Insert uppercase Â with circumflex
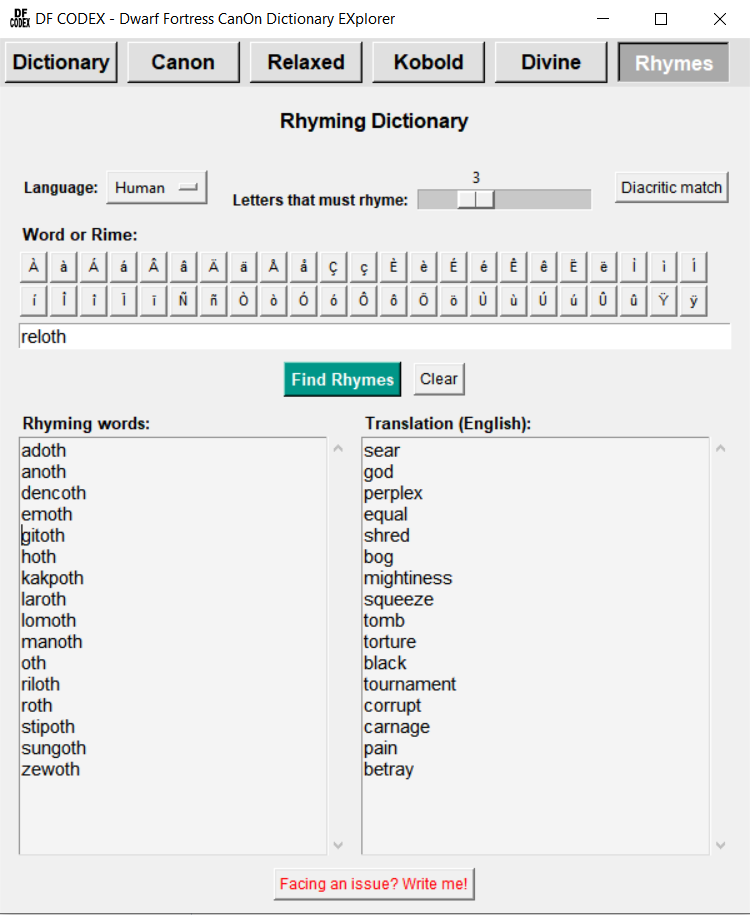Image resolution: width=750 pixels, height=915 pixels. pyautogui.click(x=154, y=267)
